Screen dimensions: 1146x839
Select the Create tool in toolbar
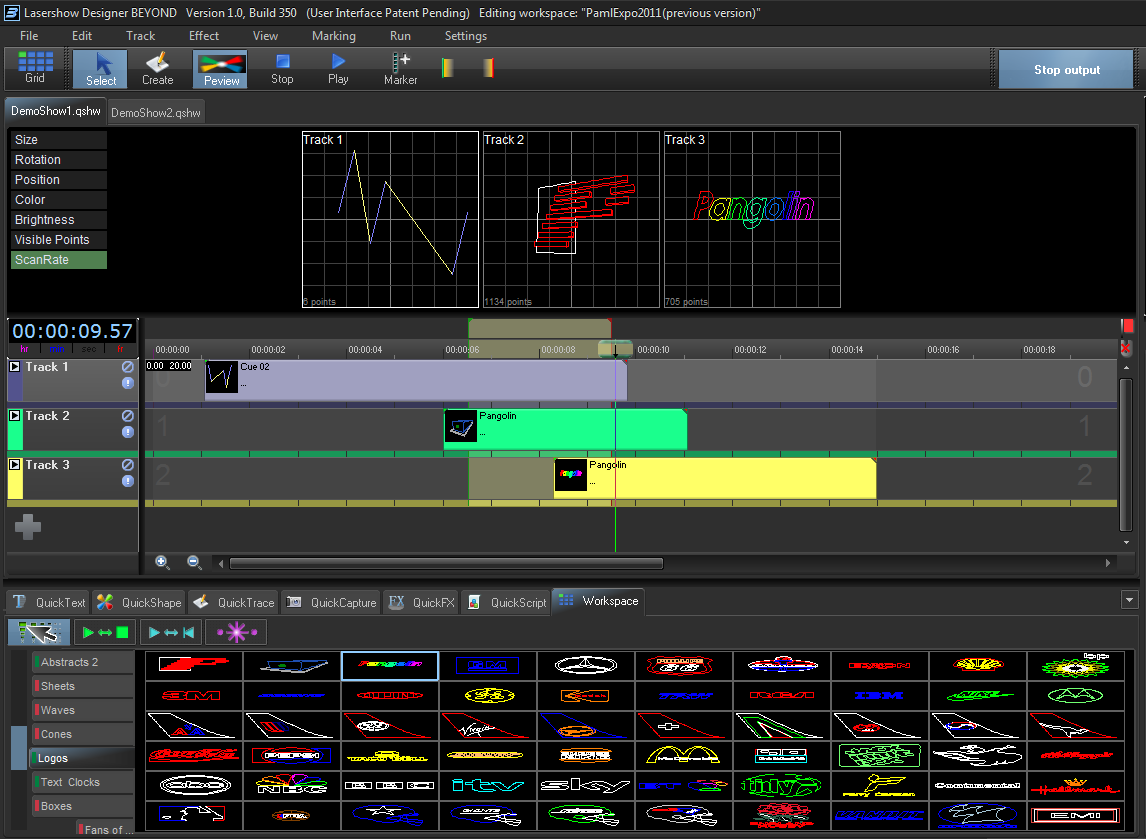coord(157,68)
